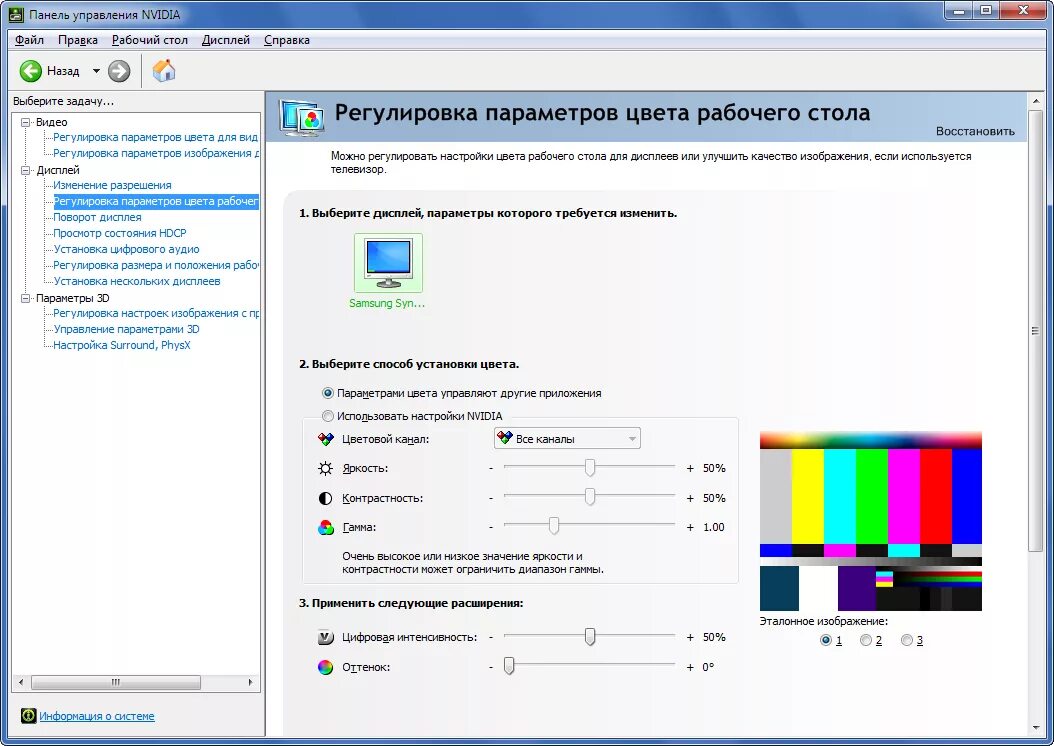Click the main panel scroll down arrow

coord(1035,728)
